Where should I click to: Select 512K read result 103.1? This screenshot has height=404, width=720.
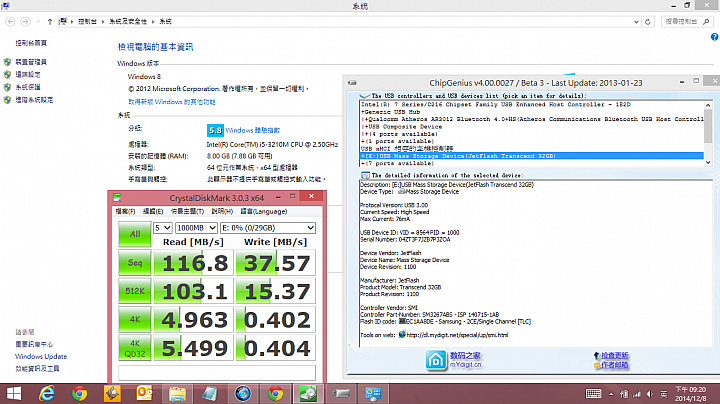pyautogui.click(x=193, y=291)
